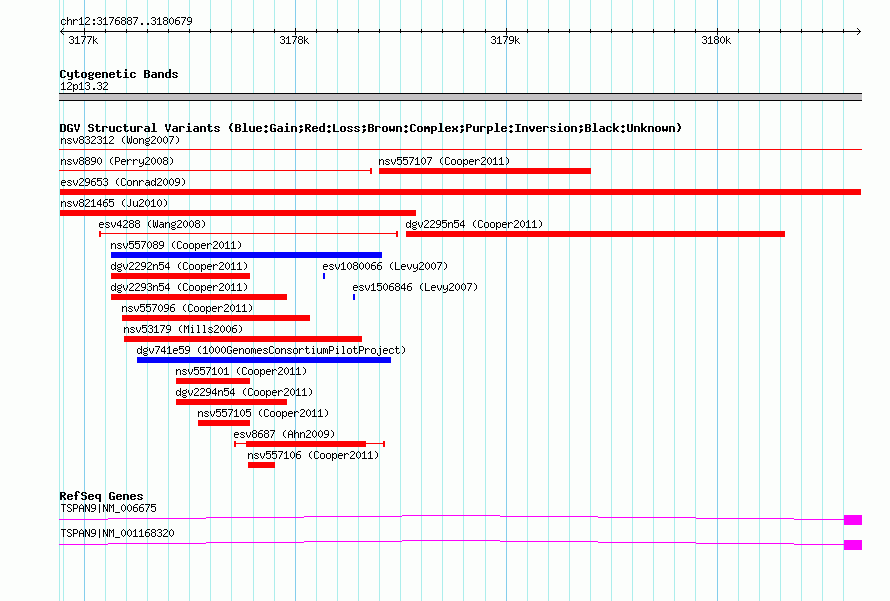Click the nsv557096 (Cooper2011) label
Screen dimensions: 890x601
pyautogui.click(x=187, y=308)
